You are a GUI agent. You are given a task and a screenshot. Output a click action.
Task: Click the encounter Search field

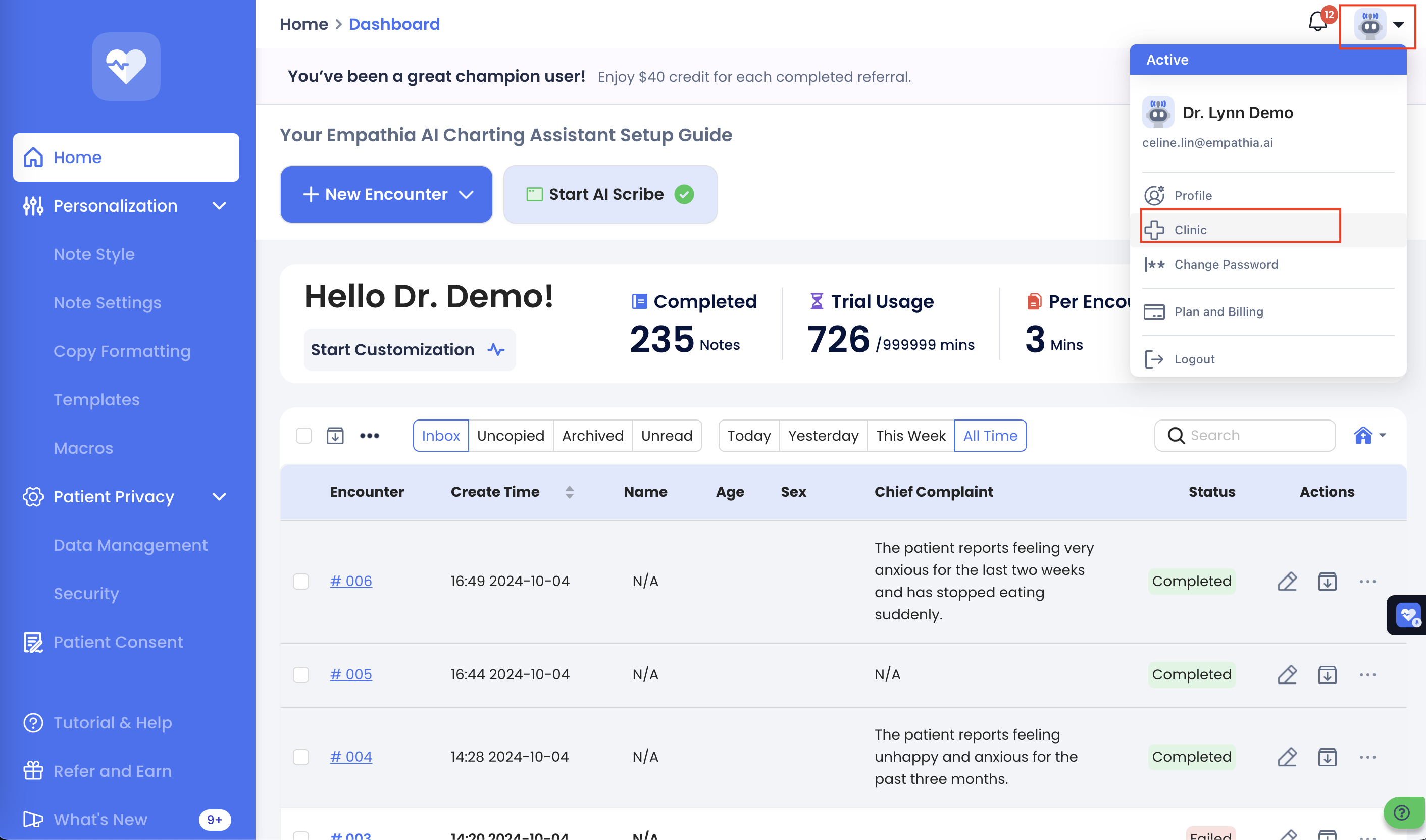1251,435
